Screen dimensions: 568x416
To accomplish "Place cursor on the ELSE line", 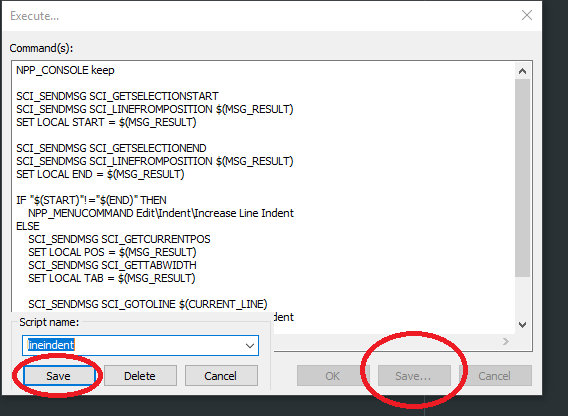I will coord(28,226).
